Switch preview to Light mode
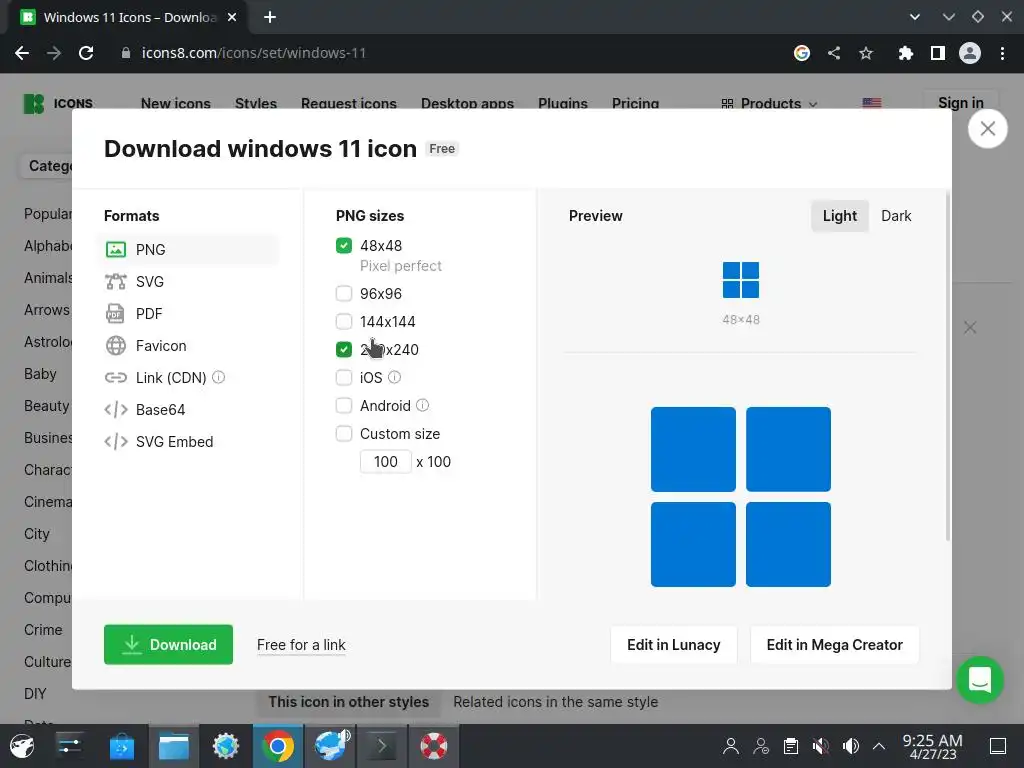Screen dimensions: 1024x768 (x=840, y=216)
